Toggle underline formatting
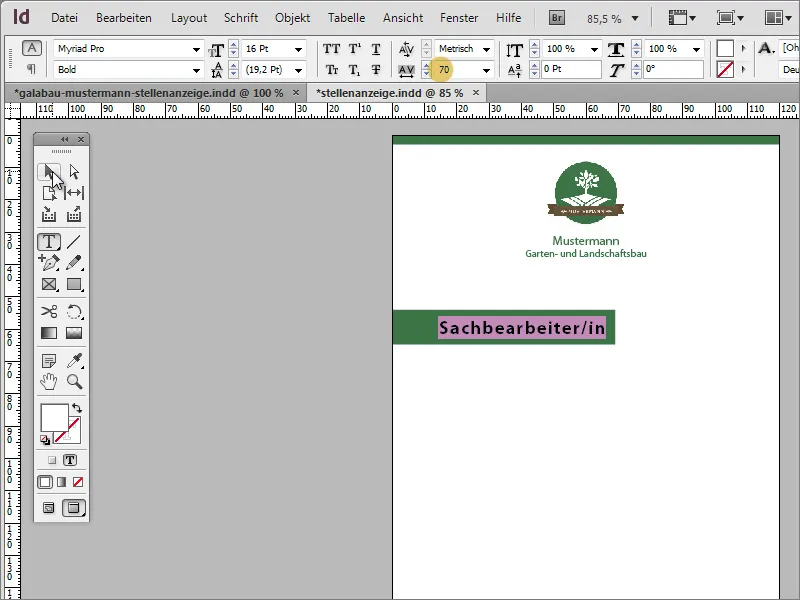This screenshot has height=600, width=800. [375, 48]
